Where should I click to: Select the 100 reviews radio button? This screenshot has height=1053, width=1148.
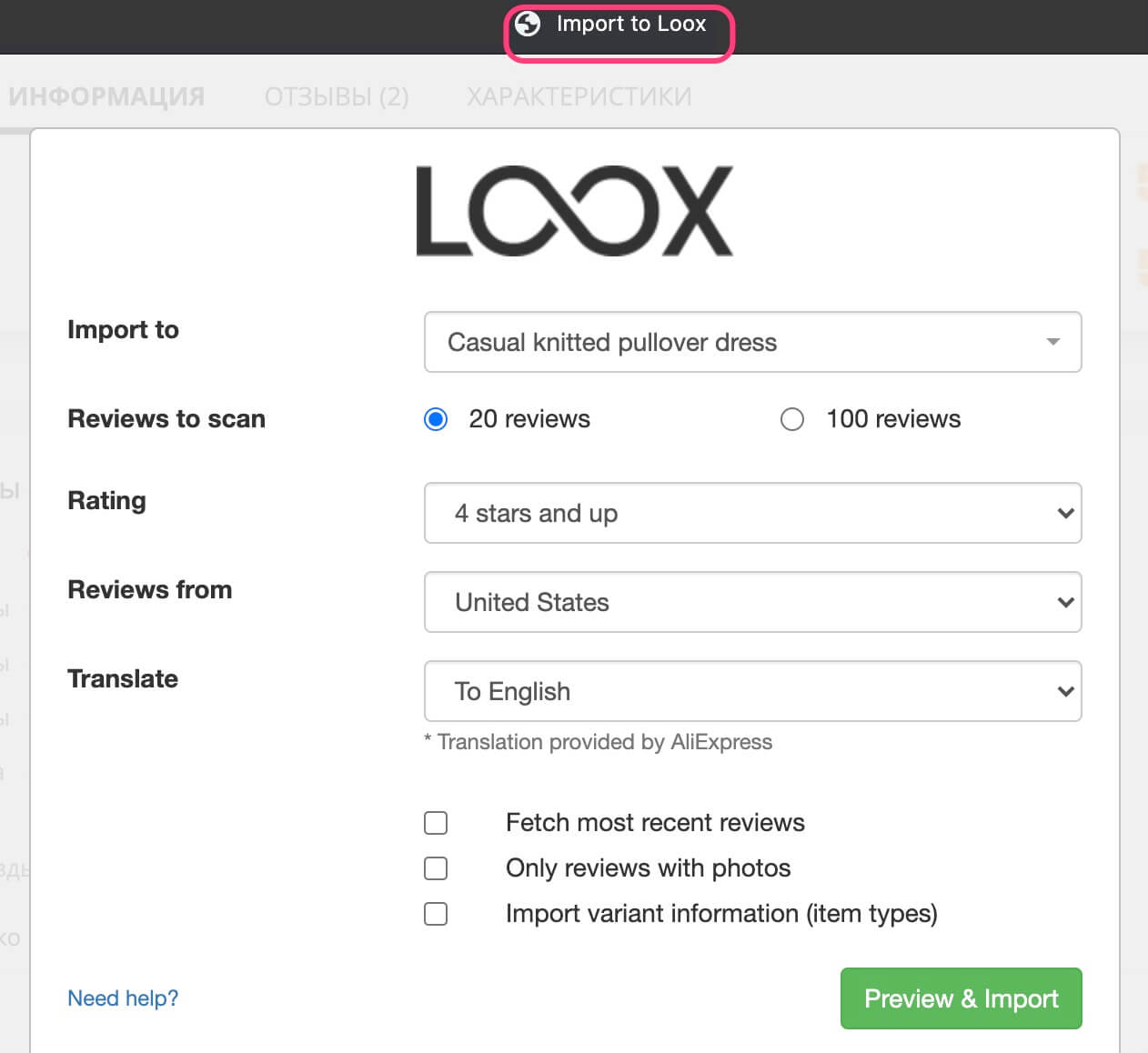coord(792,419)
